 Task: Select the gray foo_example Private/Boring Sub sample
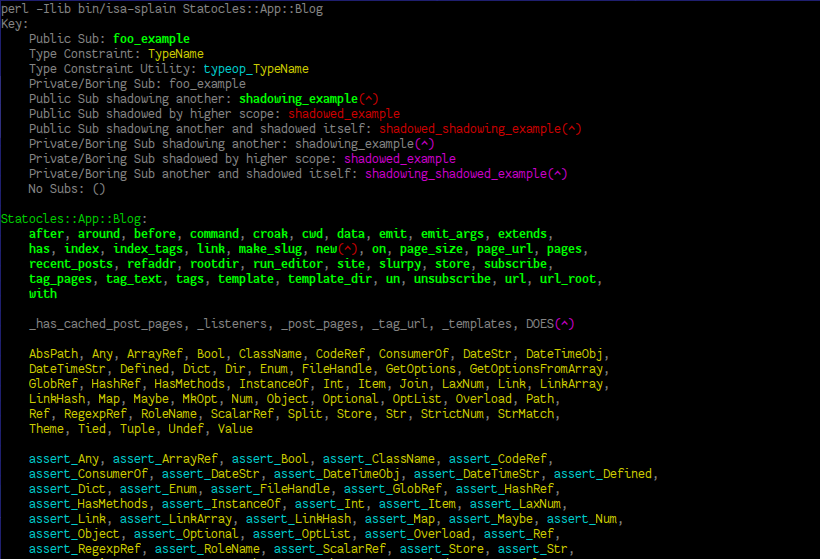pyautogui.click(x=207, y=84)
